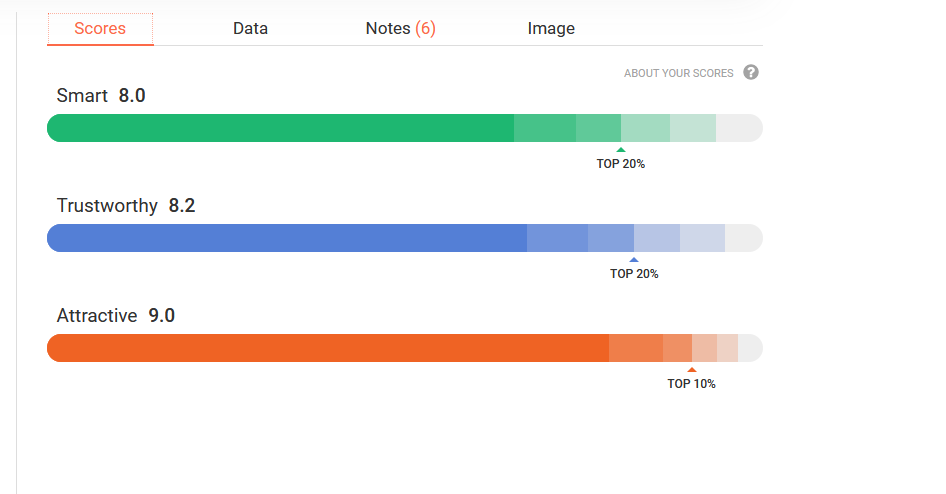Click the TOP 10% text under Attractive

click(x=691, y=384)
